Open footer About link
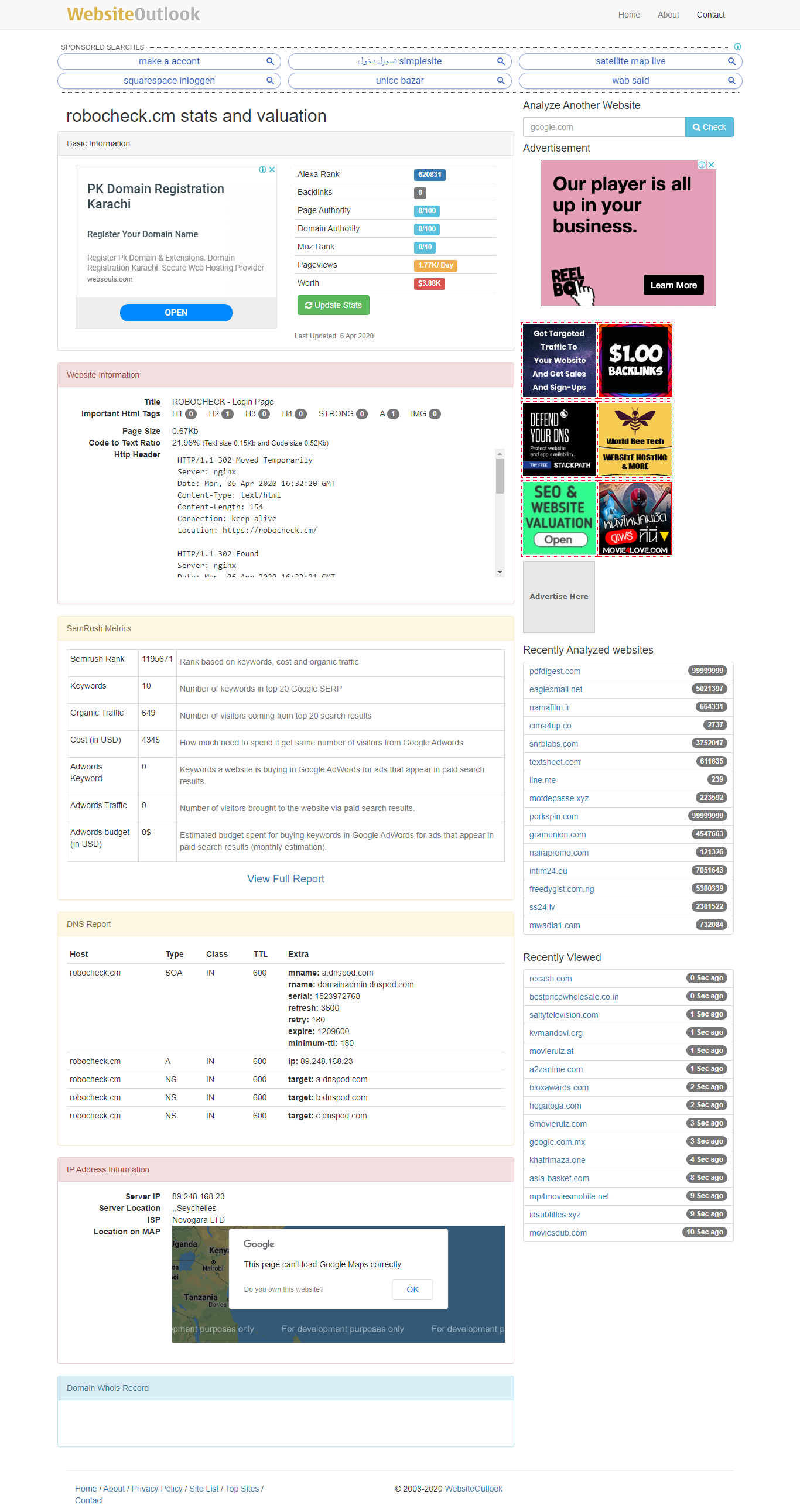Viewport: 800px width, 1512px height. click(114, 1489)
